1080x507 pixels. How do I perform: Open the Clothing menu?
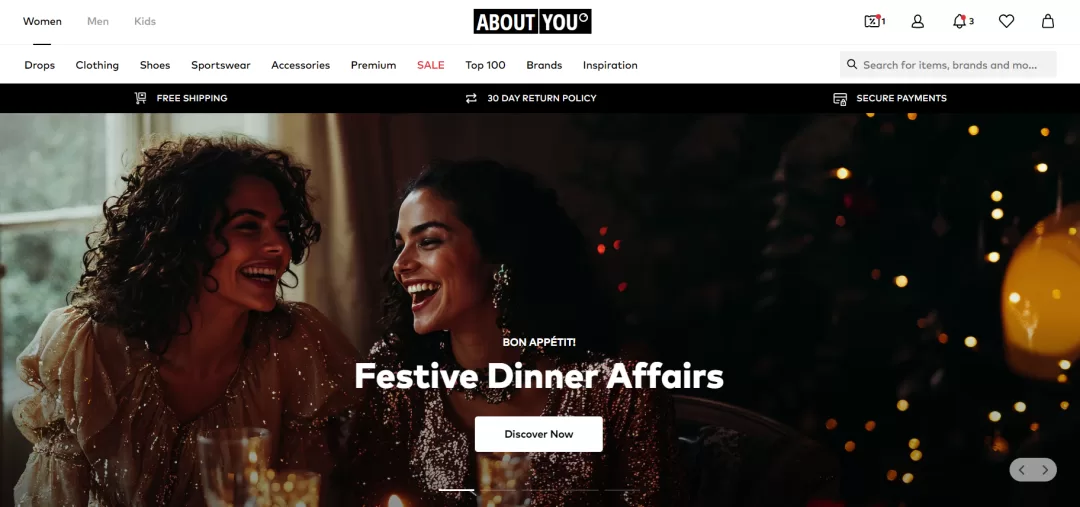click(x=97, y=65)
